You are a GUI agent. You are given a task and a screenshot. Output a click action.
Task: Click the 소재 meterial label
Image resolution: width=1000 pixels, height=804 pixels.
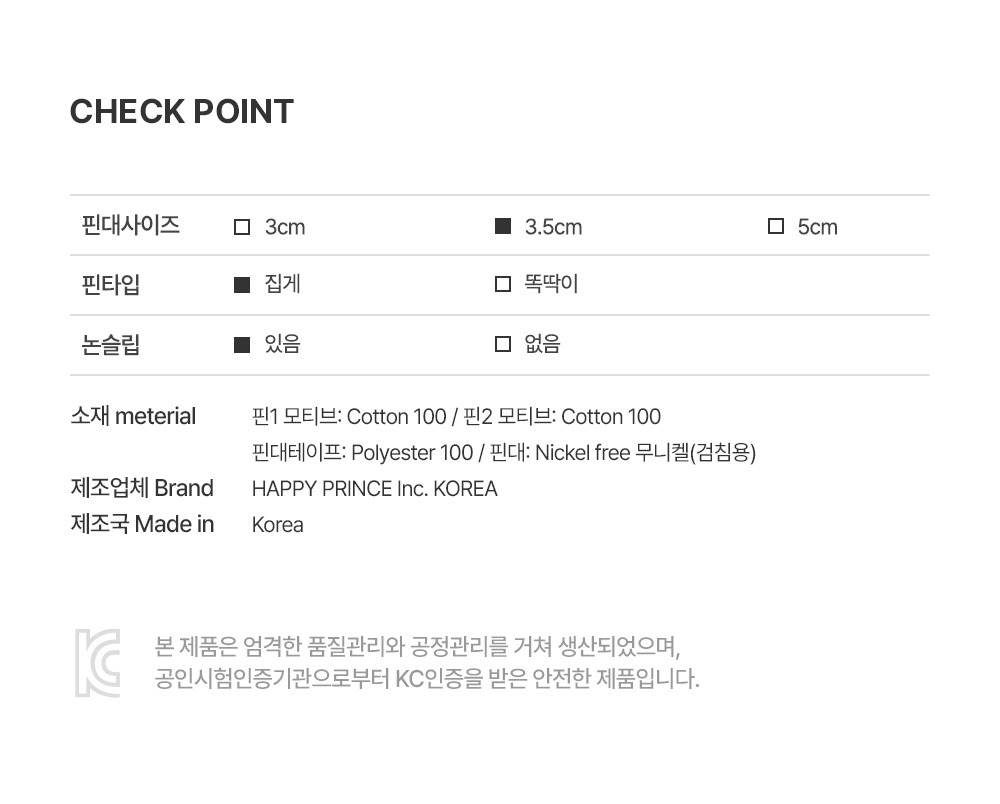click(x=133, y=417)
